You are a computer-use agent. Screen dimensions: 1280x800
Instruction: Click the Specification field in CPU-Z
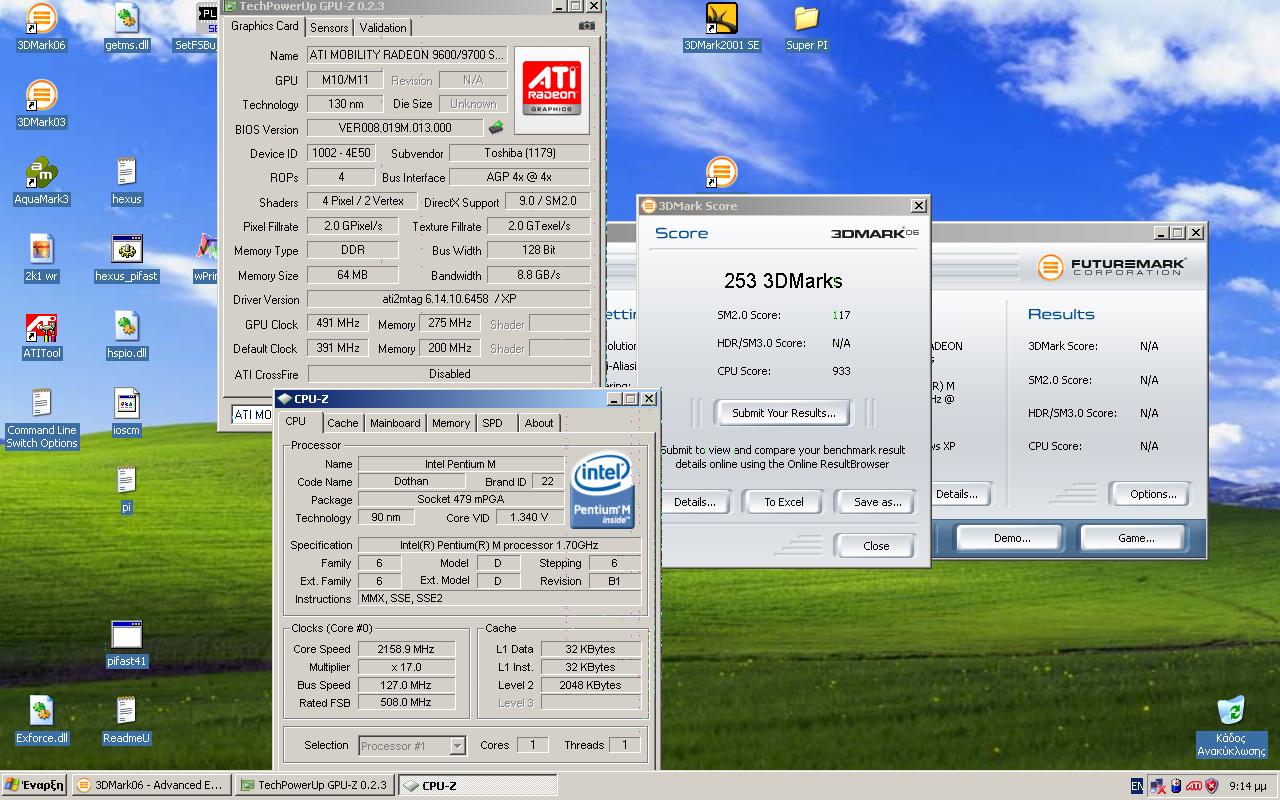tap(500, 545)
